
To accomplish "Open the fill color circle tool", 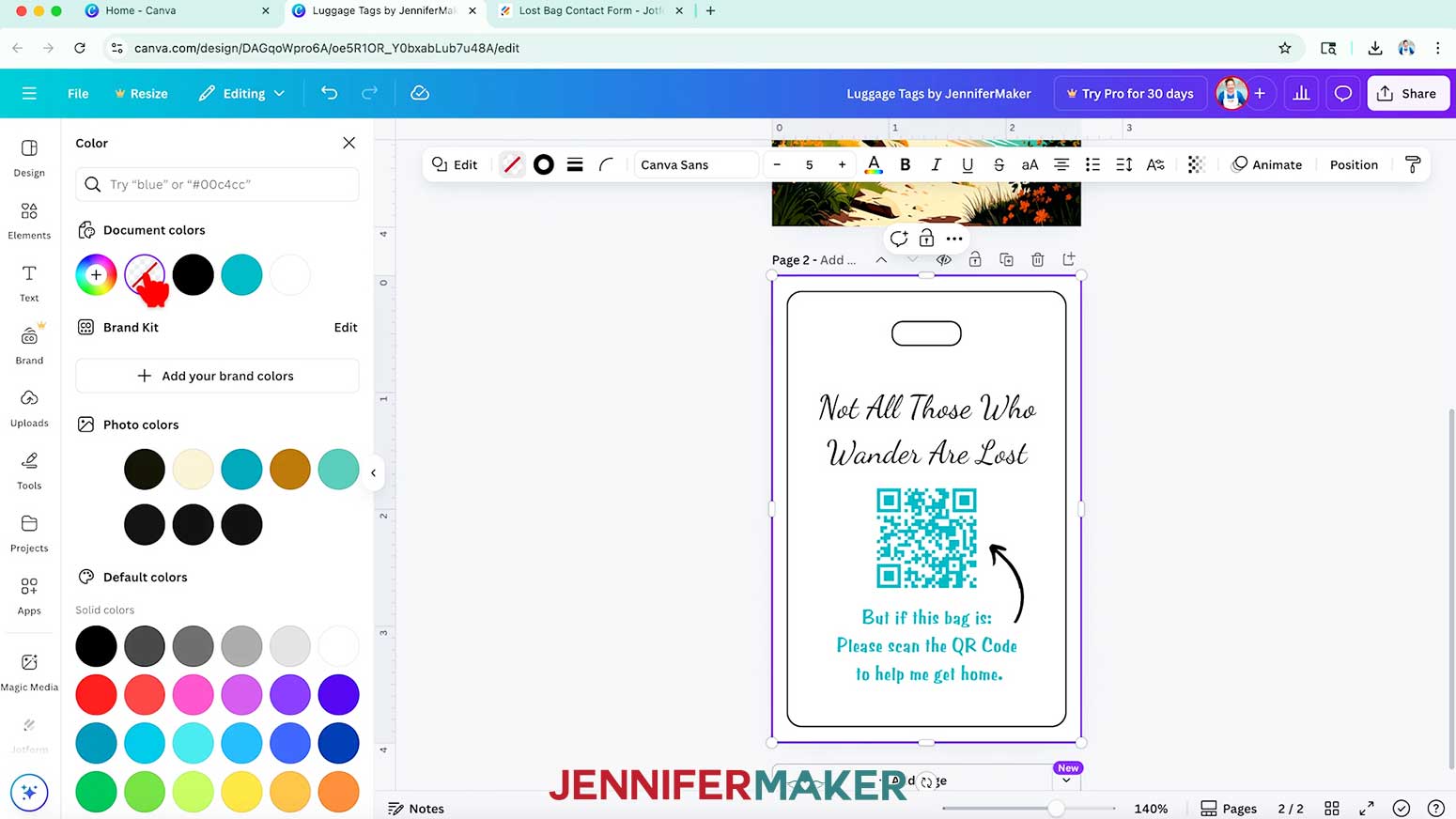I will (x=544, y=164).
